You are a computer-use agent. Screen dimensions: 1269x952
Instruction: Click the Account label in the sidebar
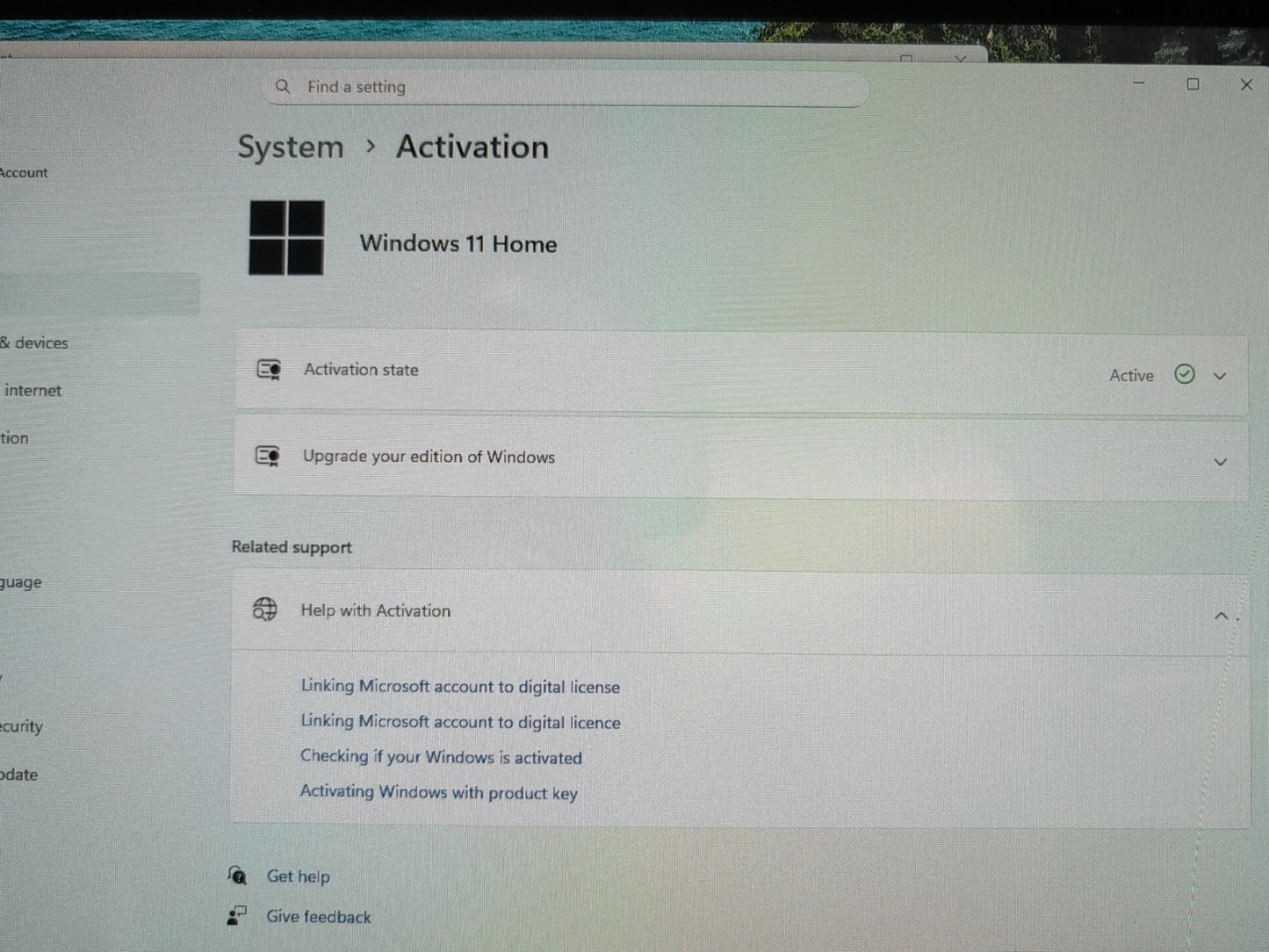[x=24, y=173]
